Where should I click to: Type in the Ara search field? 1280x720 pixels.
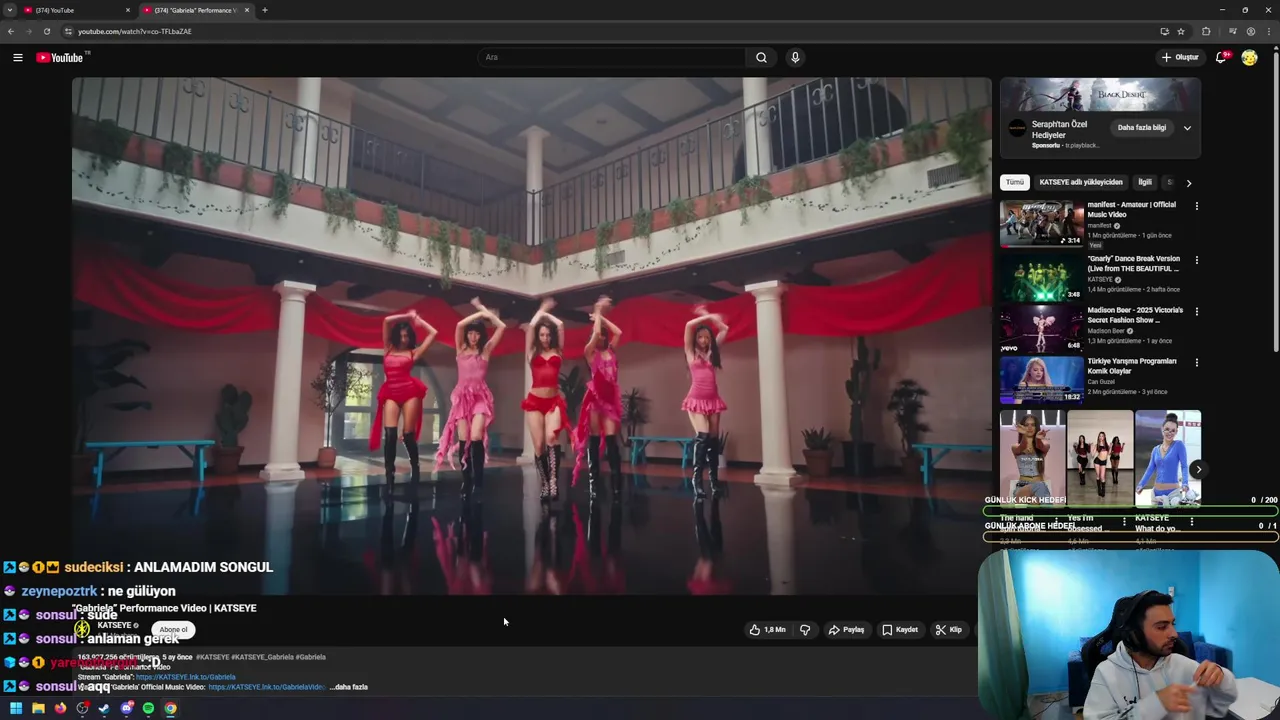click(612, 58)
